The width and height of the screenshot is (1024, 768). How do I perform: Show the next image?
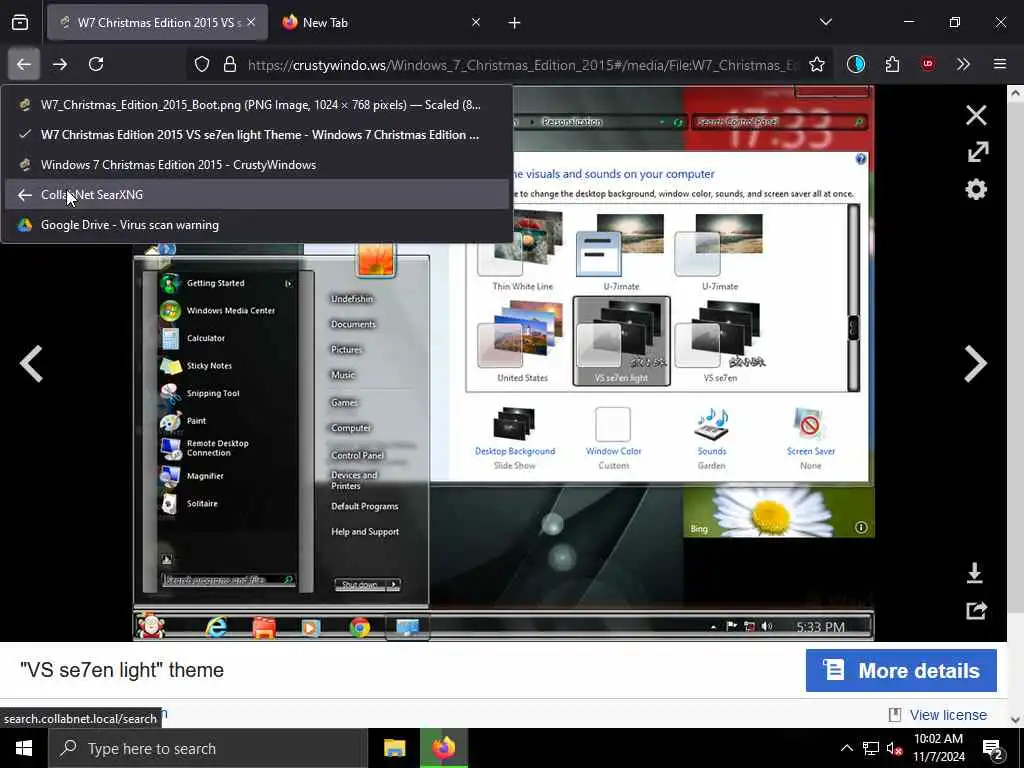(976, 363)
